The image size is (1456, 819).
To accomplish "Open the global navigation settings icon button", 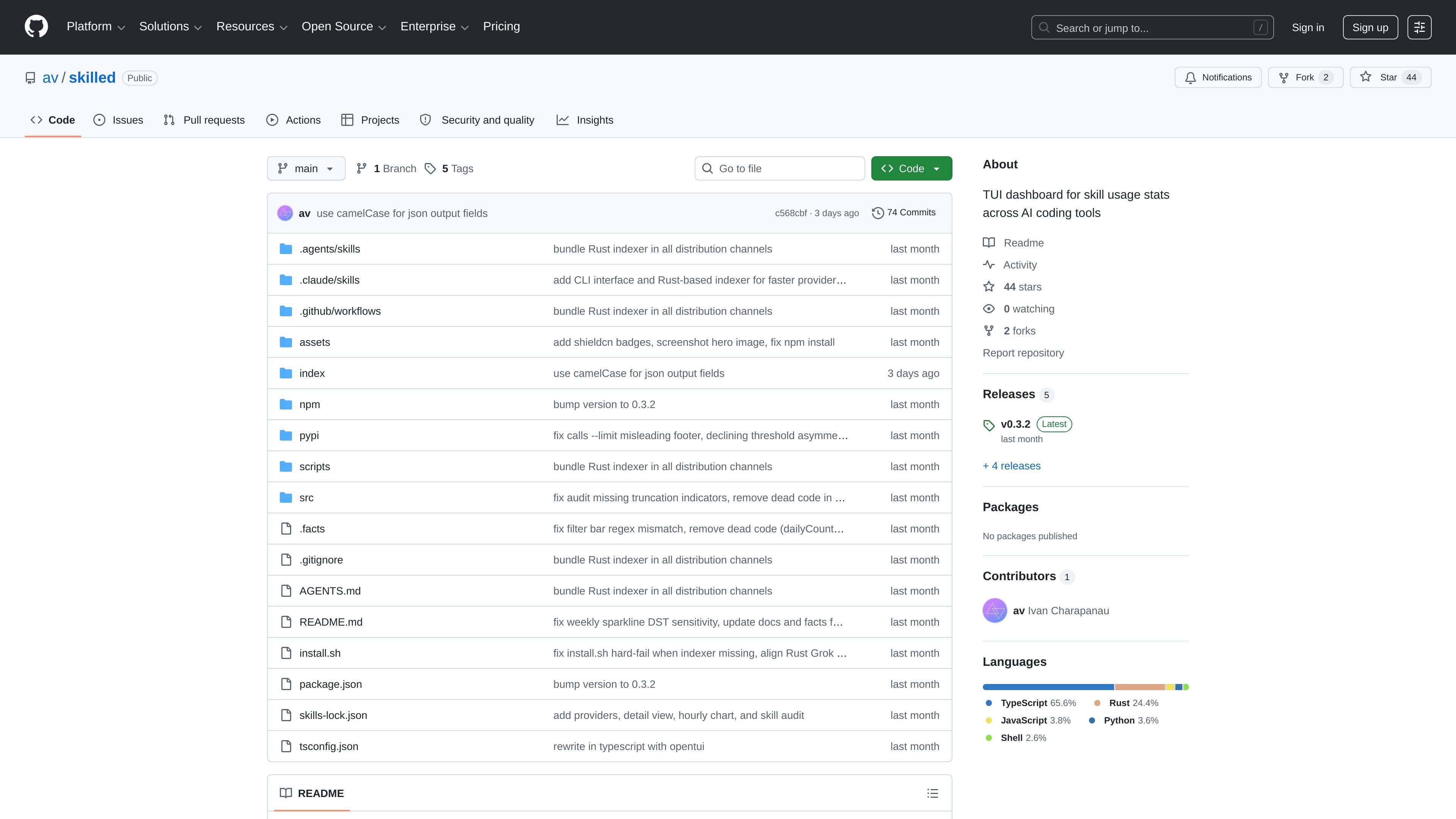I will point(1419,27).
